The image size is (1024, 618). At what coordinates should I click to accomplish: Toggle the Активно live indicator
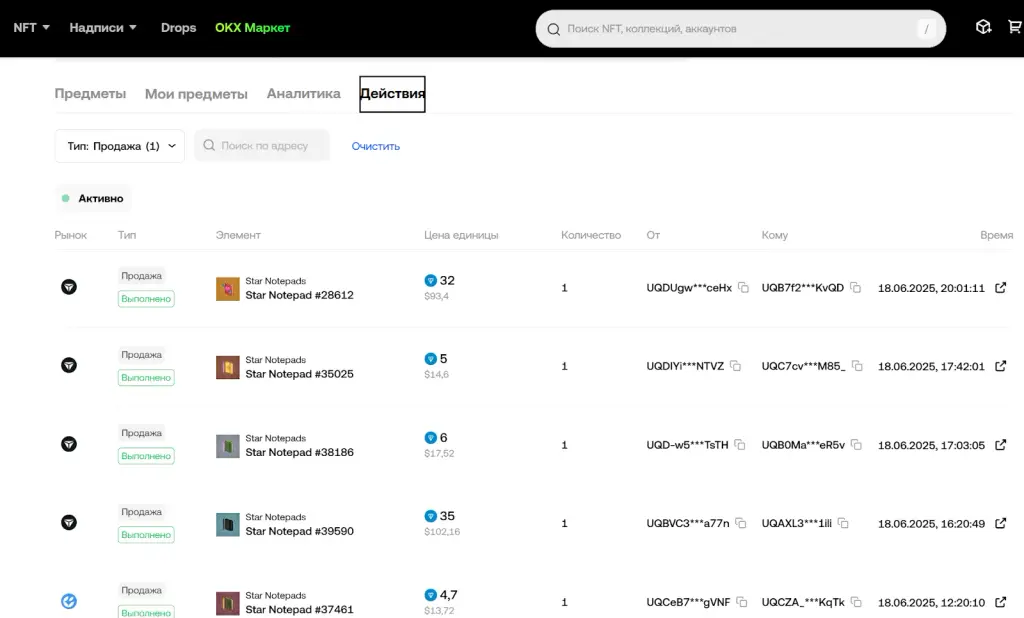tap(93, 198)
